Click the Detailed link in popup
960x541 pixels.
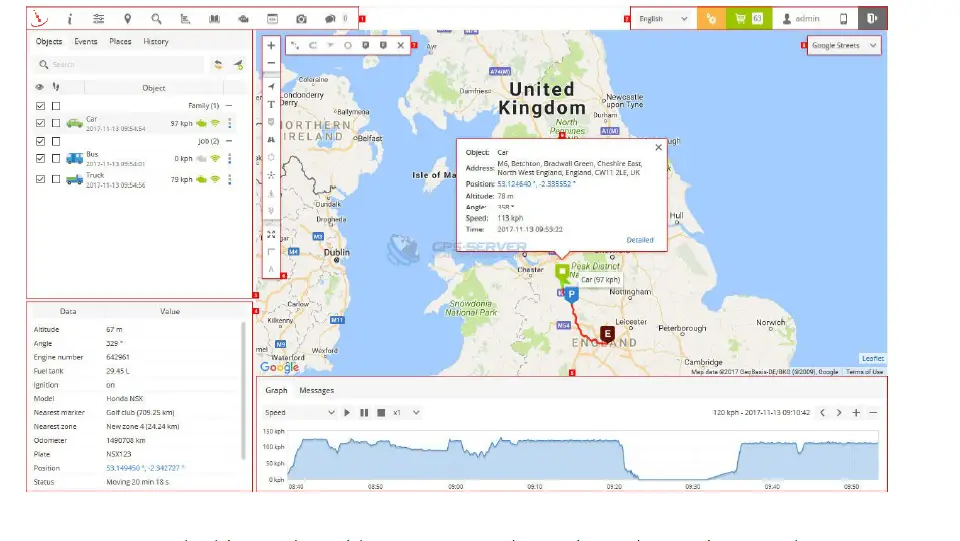640,240
